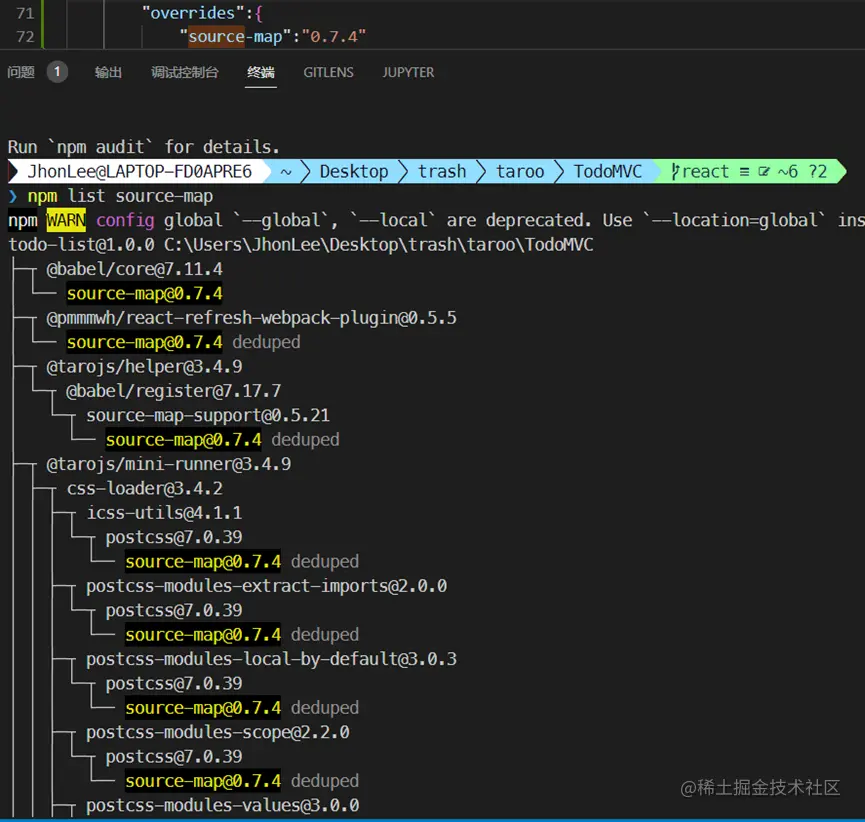Click deduped label beside react-refresh source-map
Image resolution: width=865 pixels, height=822 pixels.
click(266, 342)
